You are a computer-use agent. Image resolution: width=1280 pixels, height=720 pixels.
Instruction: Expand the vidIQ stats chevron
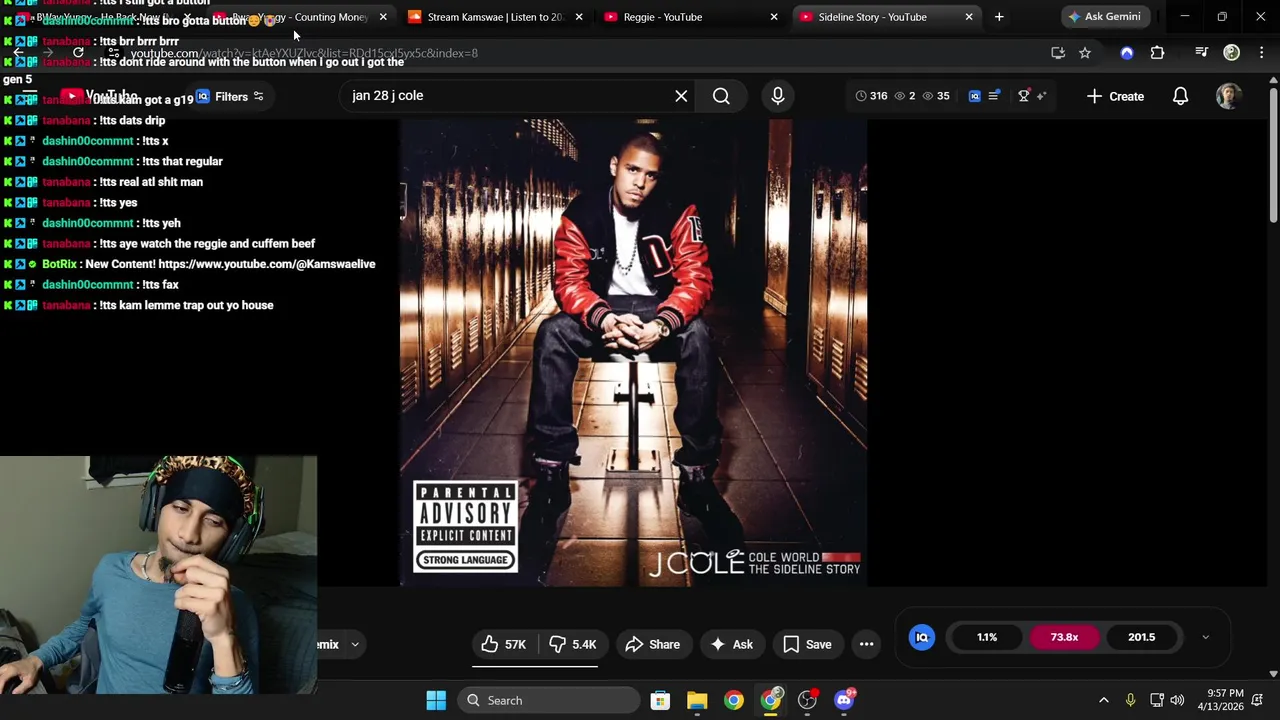point(1205,637)
